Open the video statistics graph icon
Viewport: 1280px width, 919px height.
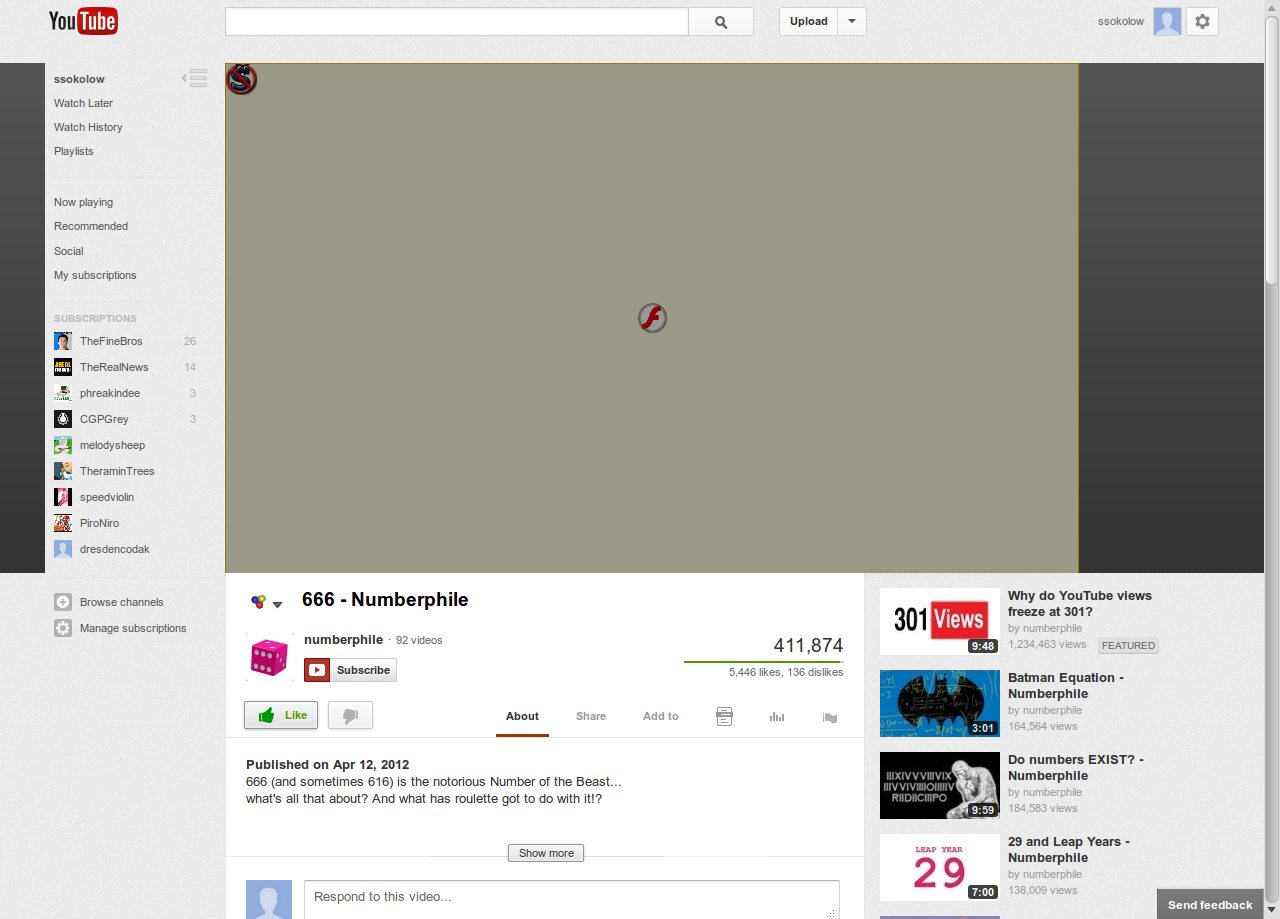pyautogui.click(x=777, y=716)
